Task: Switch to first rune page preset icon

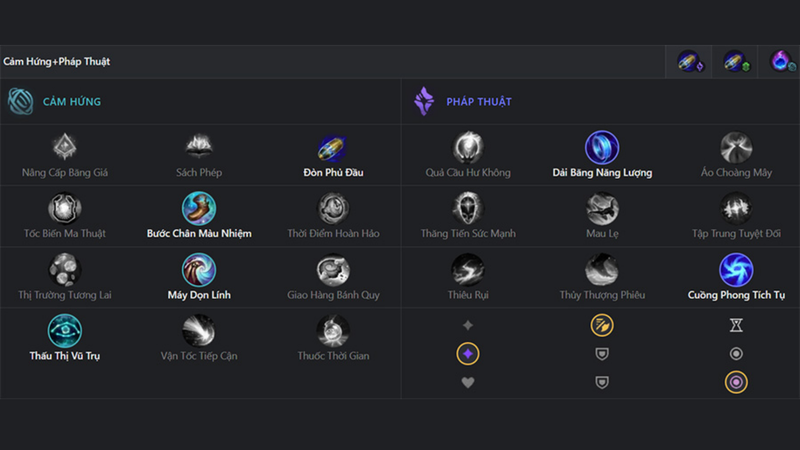Action: (689, 62)
